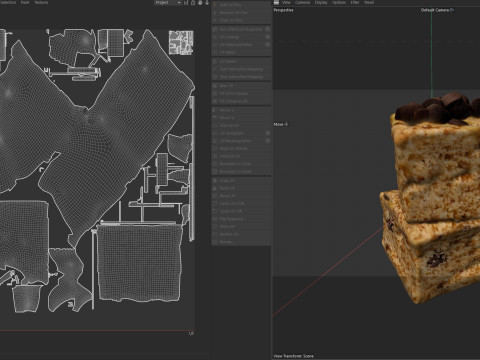Click the Clear UV Pins tool

point(241,20)
